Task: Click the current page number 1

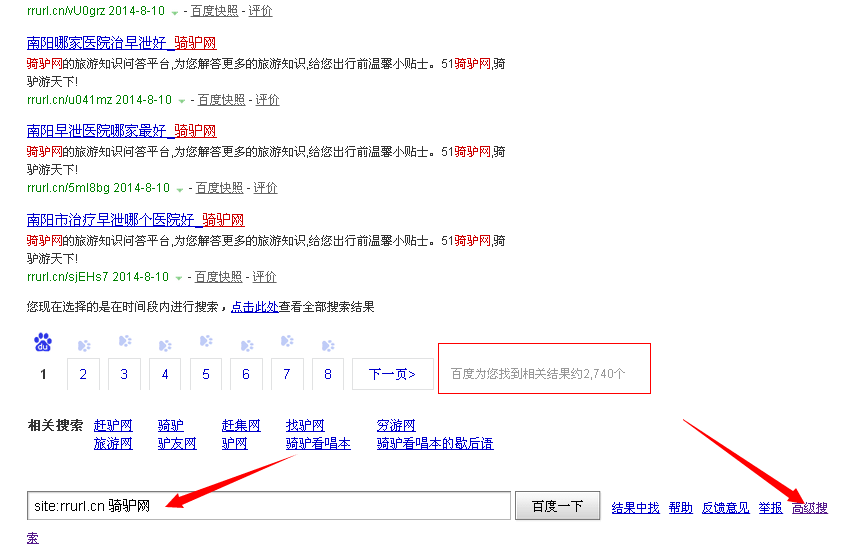Action: [43, 375]
